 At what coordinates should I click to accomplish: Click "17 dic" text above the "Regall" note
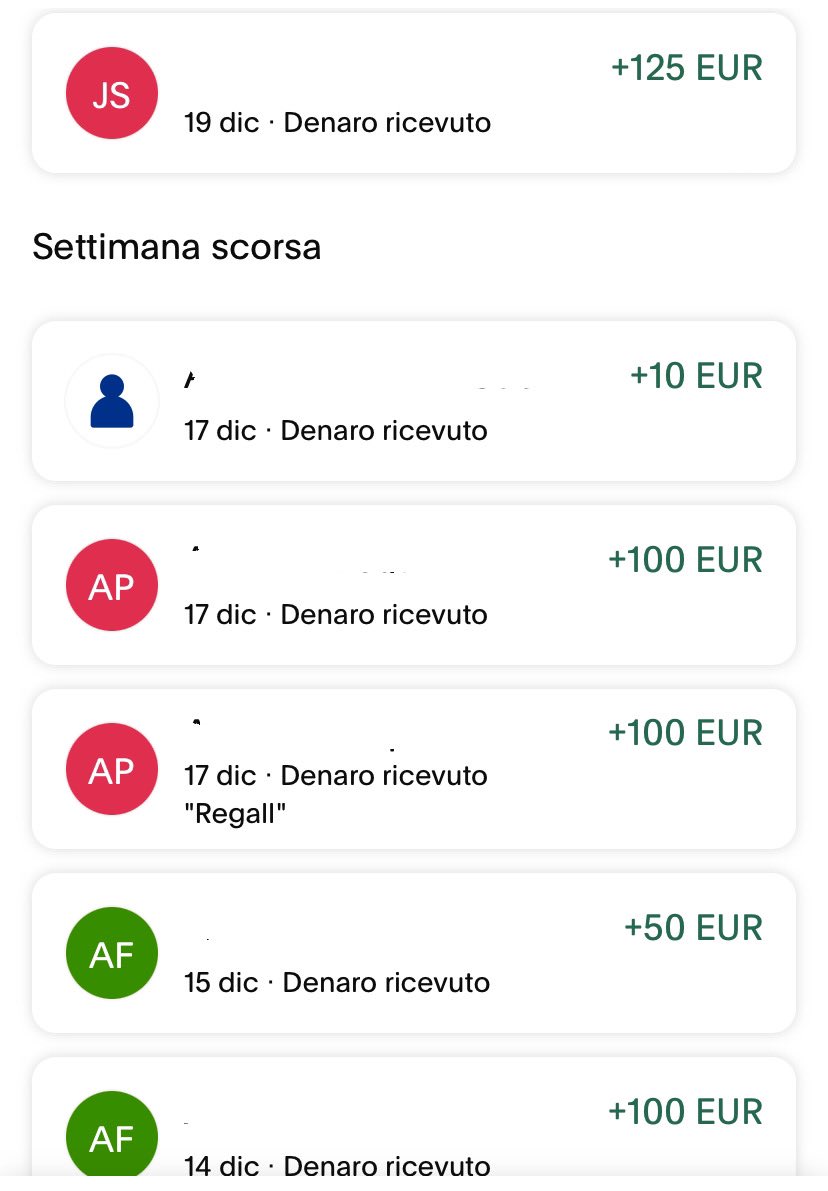pos(220,776)
